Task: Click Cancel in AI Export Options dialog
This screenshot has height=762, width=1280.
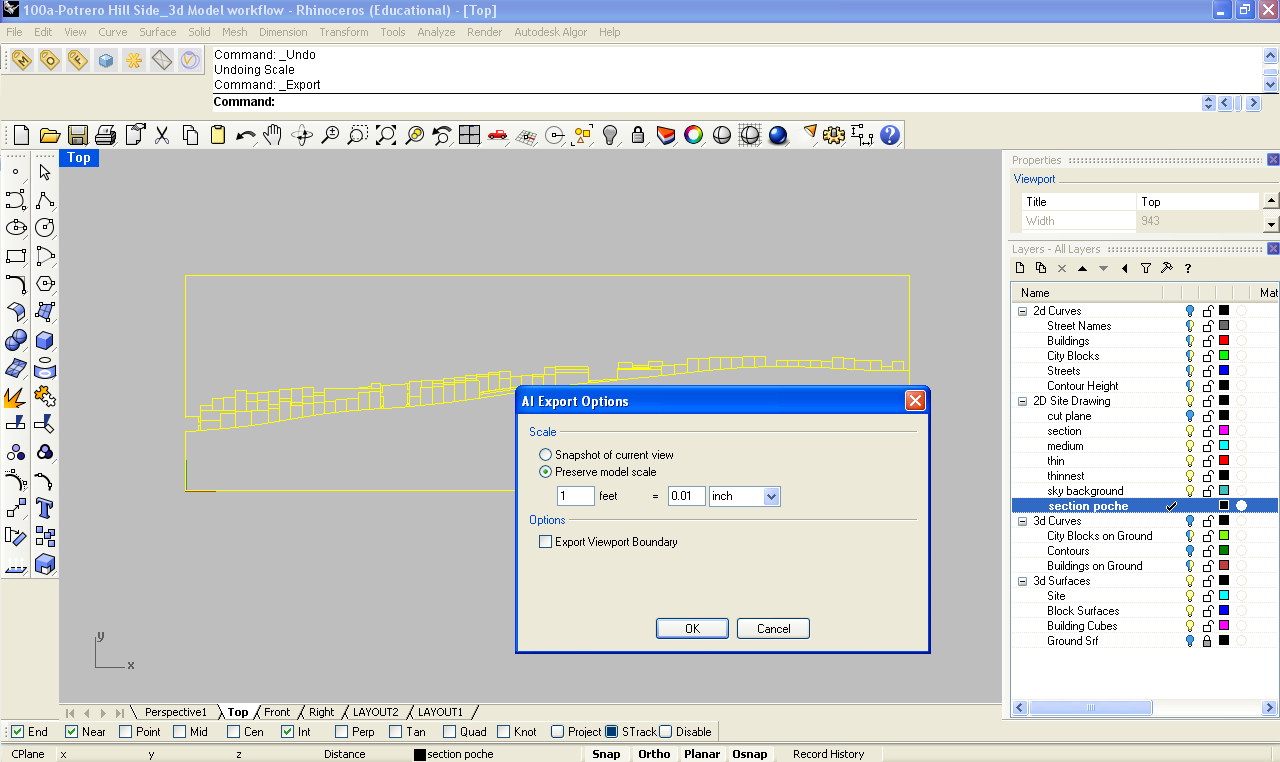Action: 773,629
